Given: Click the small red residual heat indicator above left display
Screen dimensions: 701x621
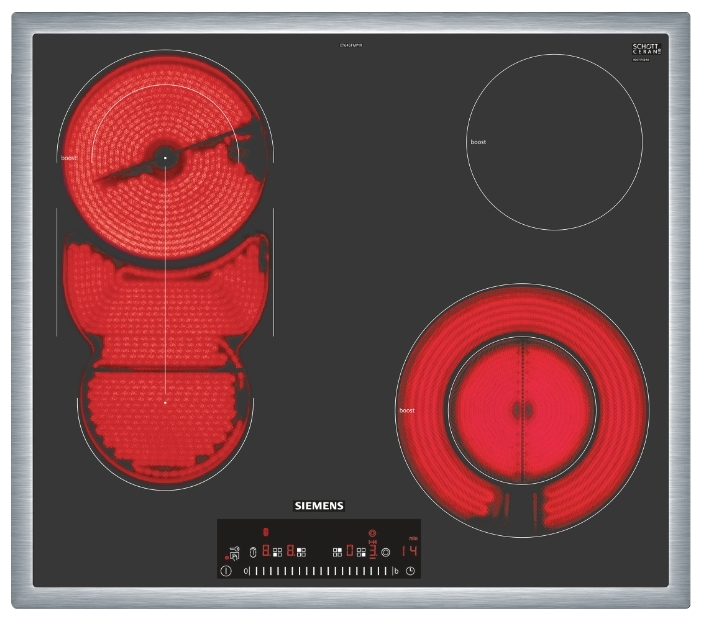Looking at the screenshot, I should (266, 533).
